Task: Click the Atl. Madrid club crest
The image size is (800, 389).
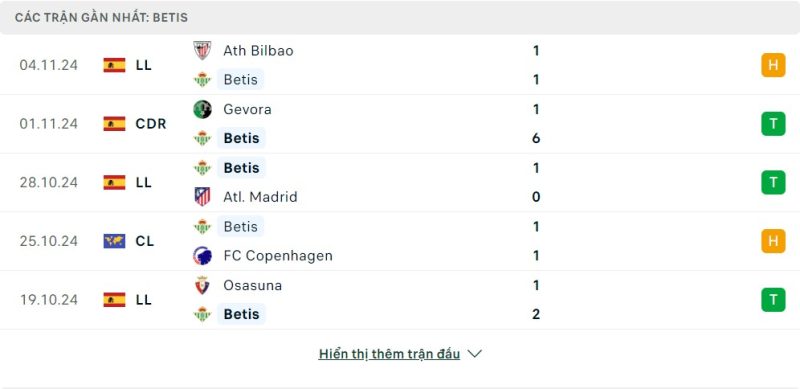Action: coord(202,197)
